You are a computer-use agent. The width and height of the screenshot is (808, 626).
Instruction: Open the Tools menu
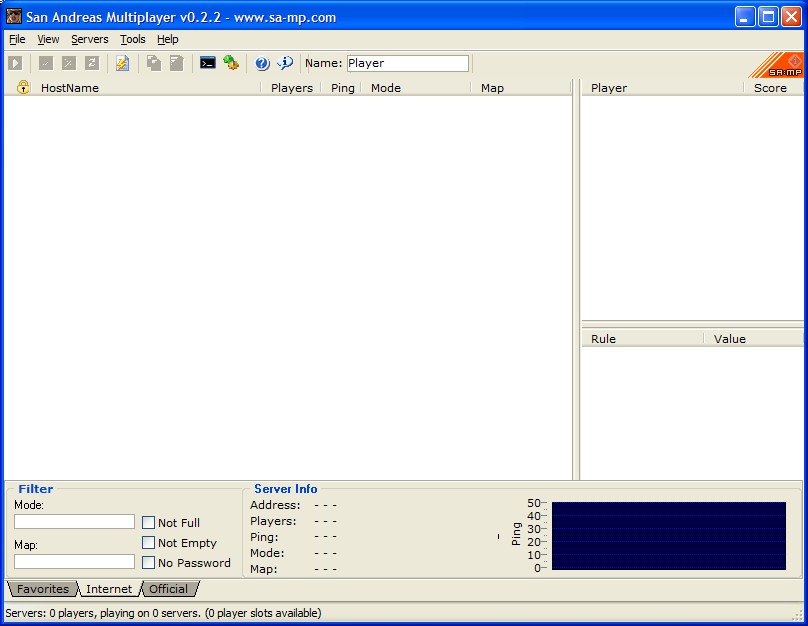coord(132,39)
